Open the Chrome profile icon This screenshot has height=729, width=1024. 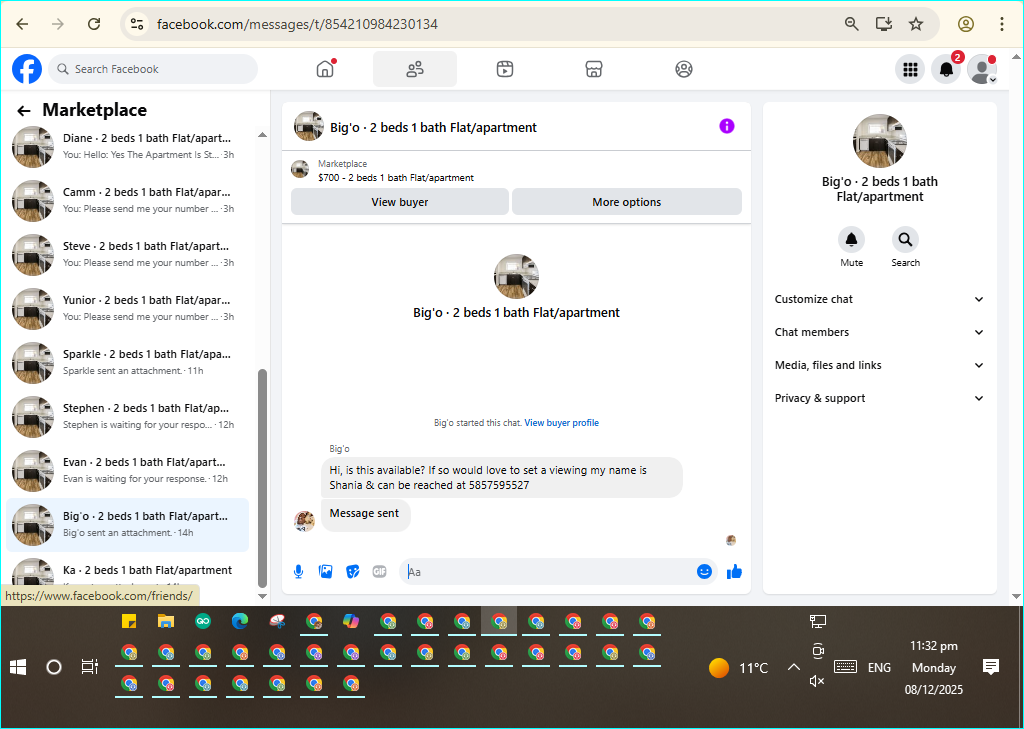coord(966,24)
